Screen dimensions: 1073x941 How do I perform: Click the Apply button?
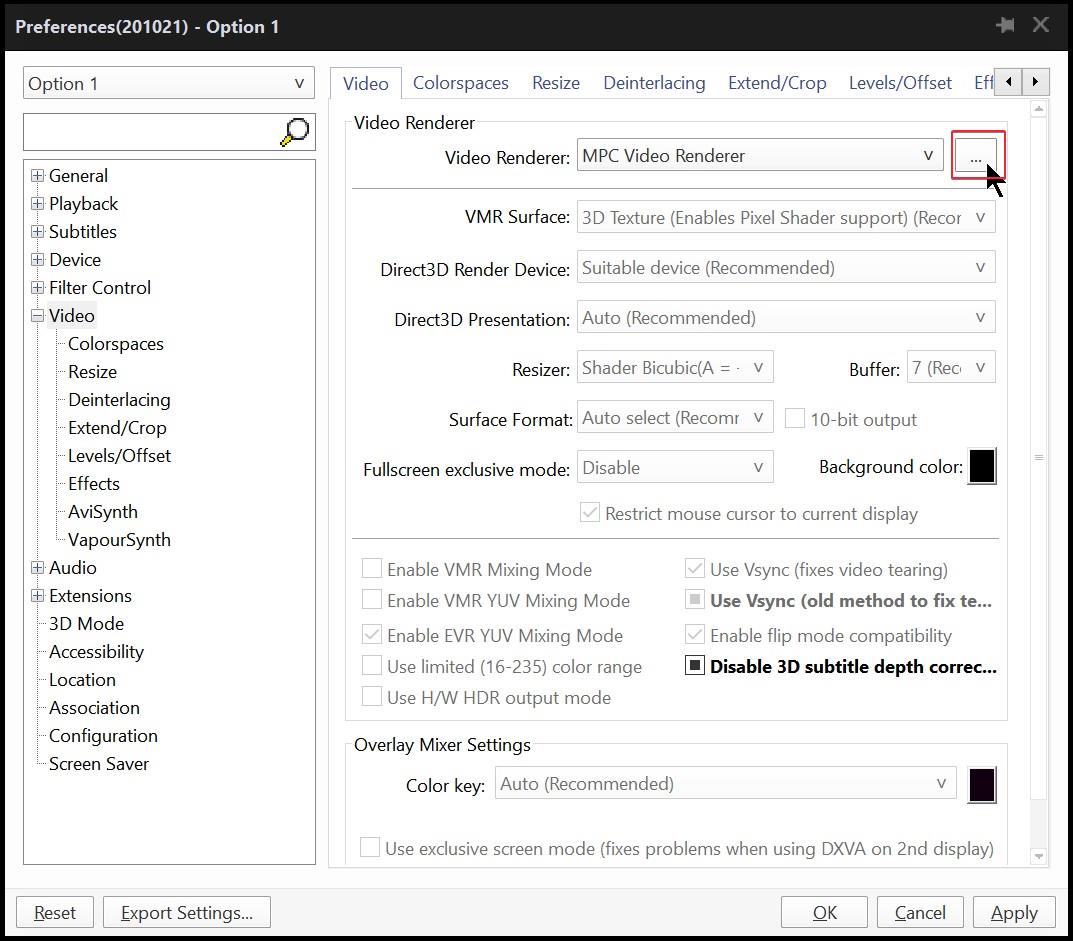(x=1014, y=912)
